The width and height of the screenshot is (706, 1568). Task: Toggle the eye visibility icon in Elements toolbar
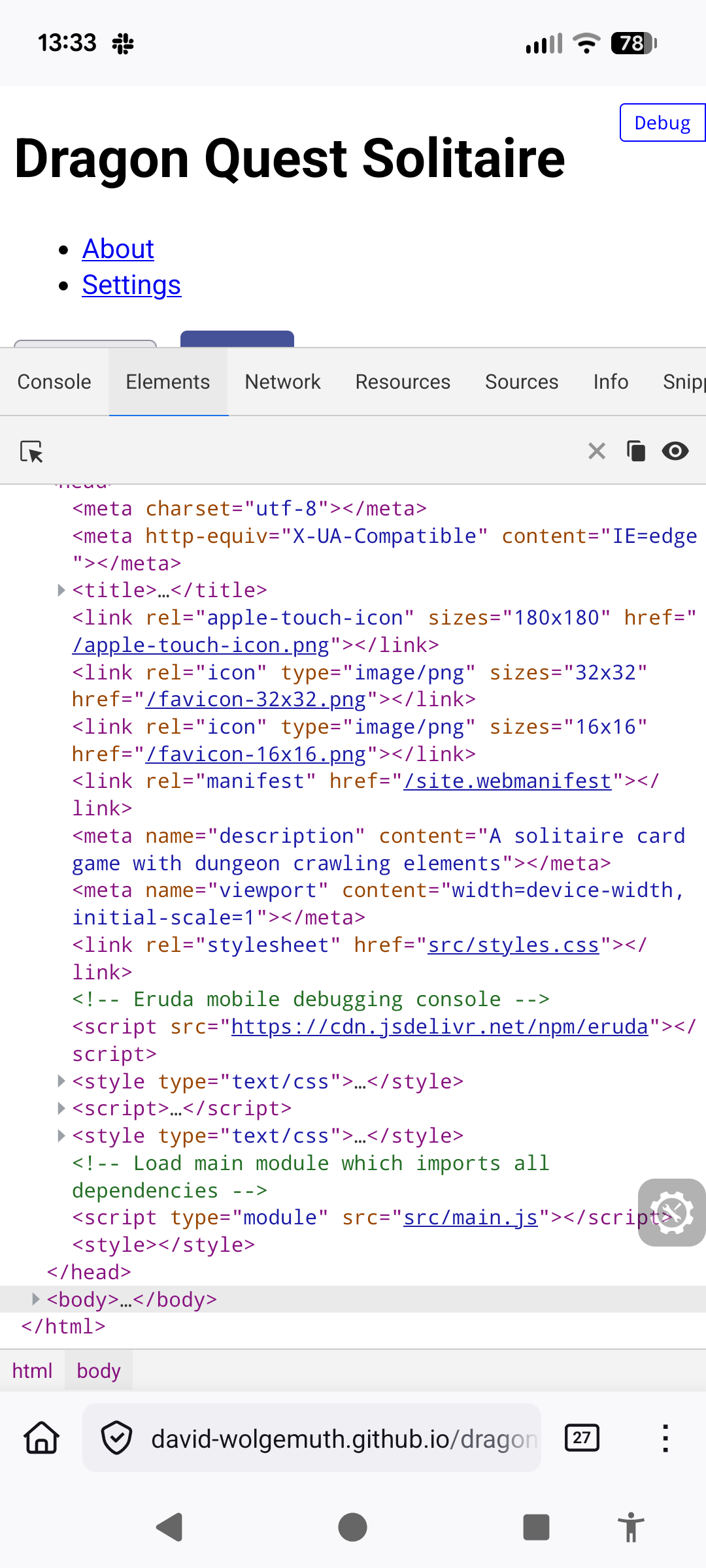(x=675, y=451)
